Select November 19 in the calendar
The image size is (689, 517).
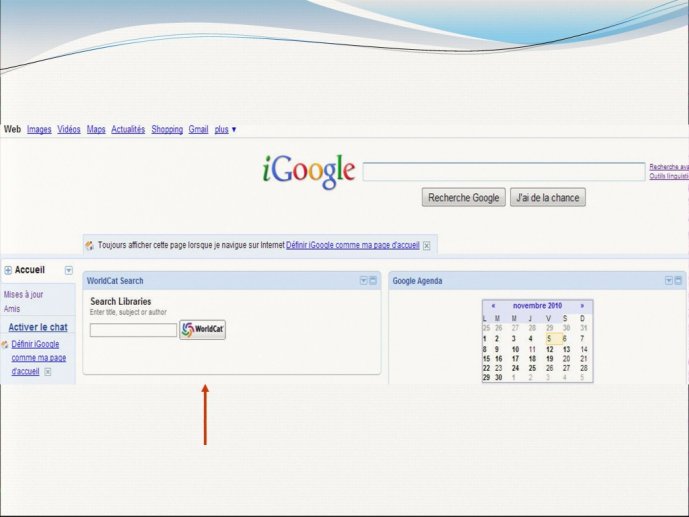(550, 359)
